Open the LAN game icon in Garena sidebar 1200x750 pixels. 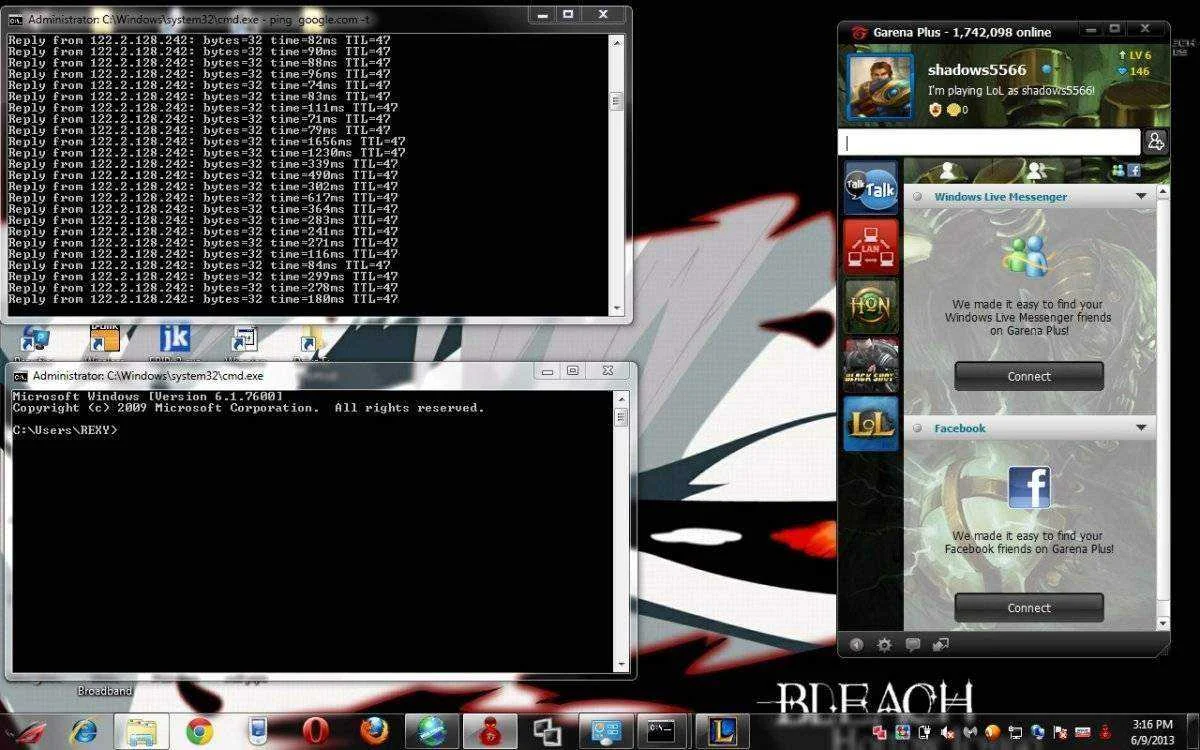point(871,247)
